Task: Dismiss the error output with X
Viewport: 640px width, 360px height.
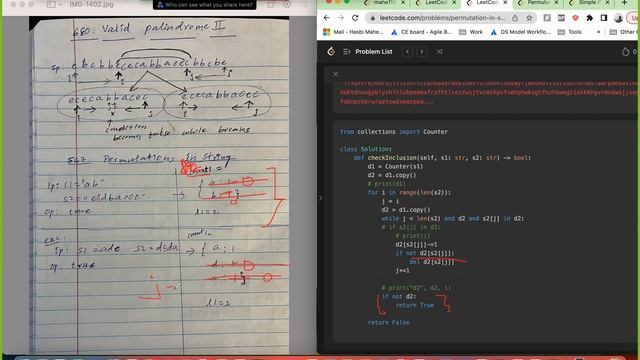Action: [x=335, y=74]
